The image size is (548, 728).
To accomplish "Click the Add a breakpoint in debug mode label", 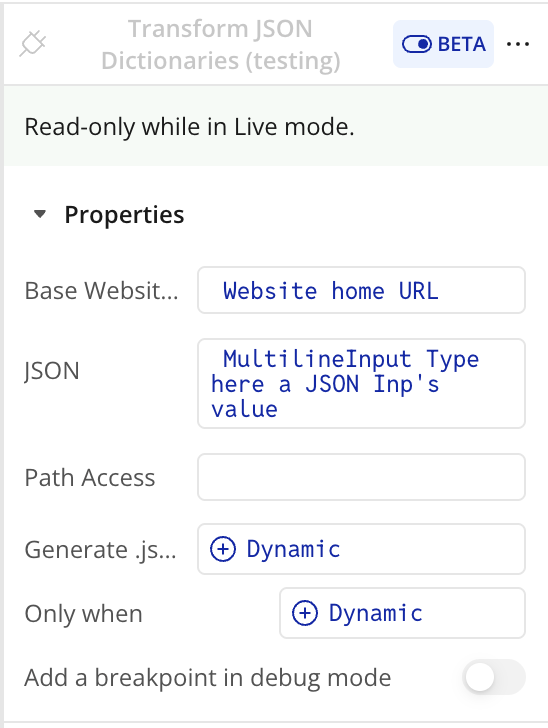I will [208, 677].
